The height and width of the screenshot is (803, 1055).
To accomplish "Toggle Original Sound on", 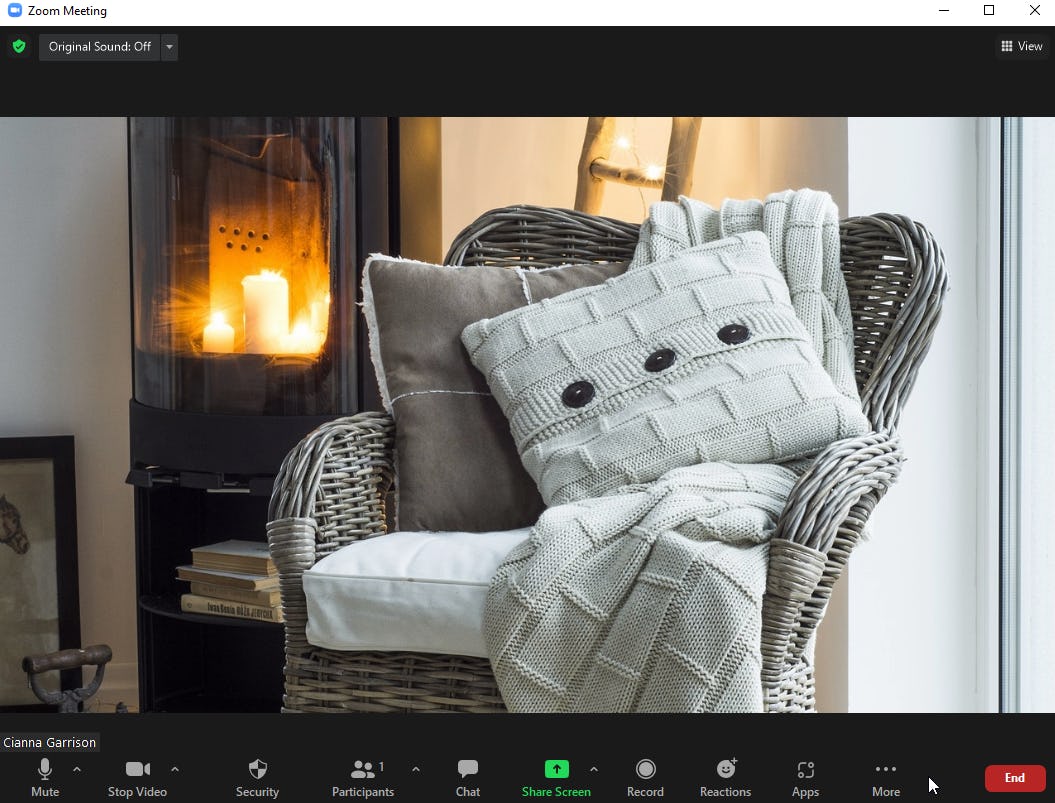I will (99, 46).
